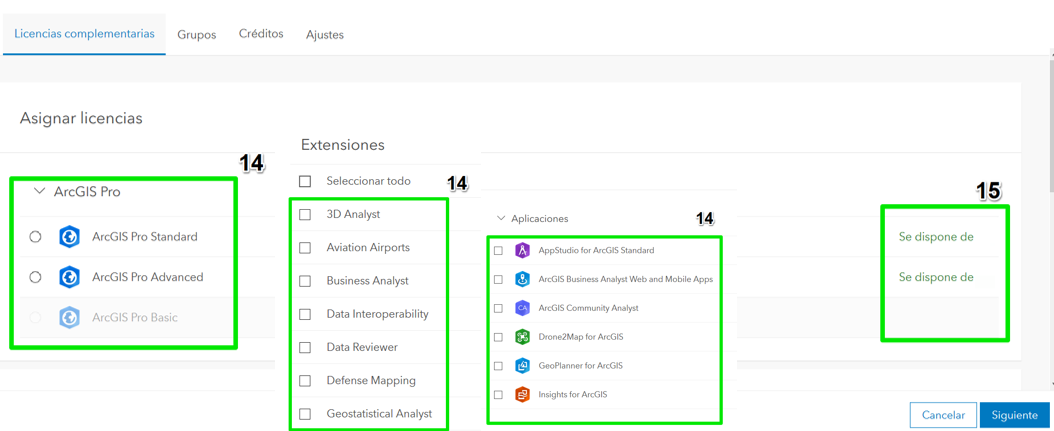This screenshot has height=431, width=1054.
Task: Click the Se dispone de text in the ArcGIS Pro Standard row
Action: tap(936, 237)
